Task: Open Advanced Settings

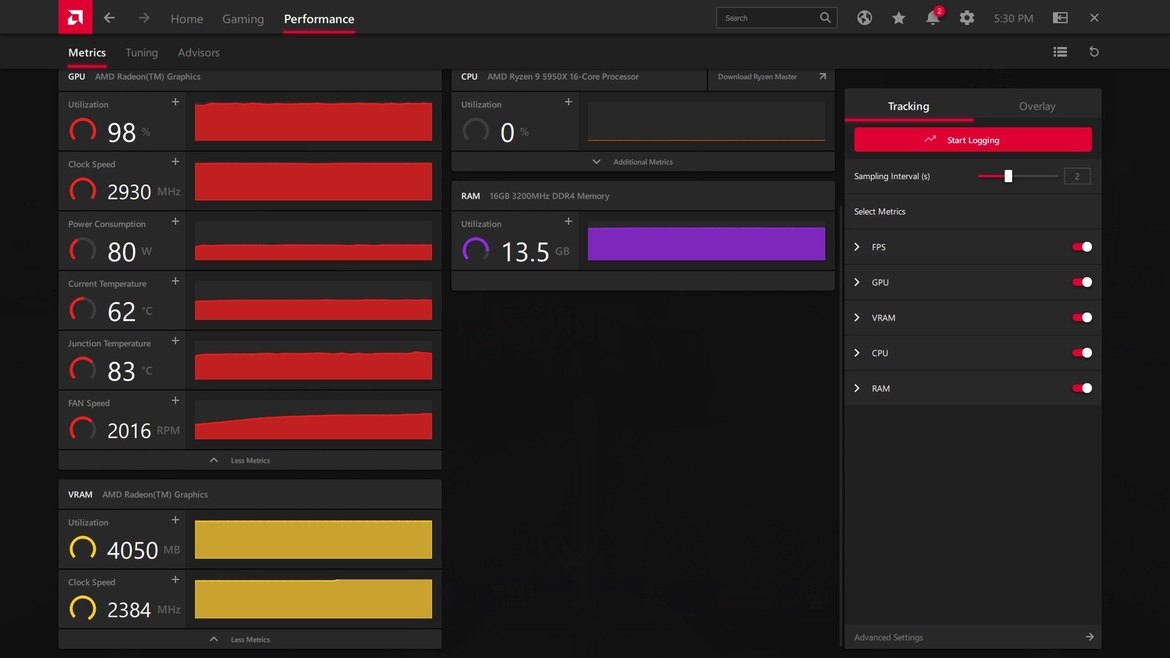Action: pyautogui.click(x=973, y=637)
